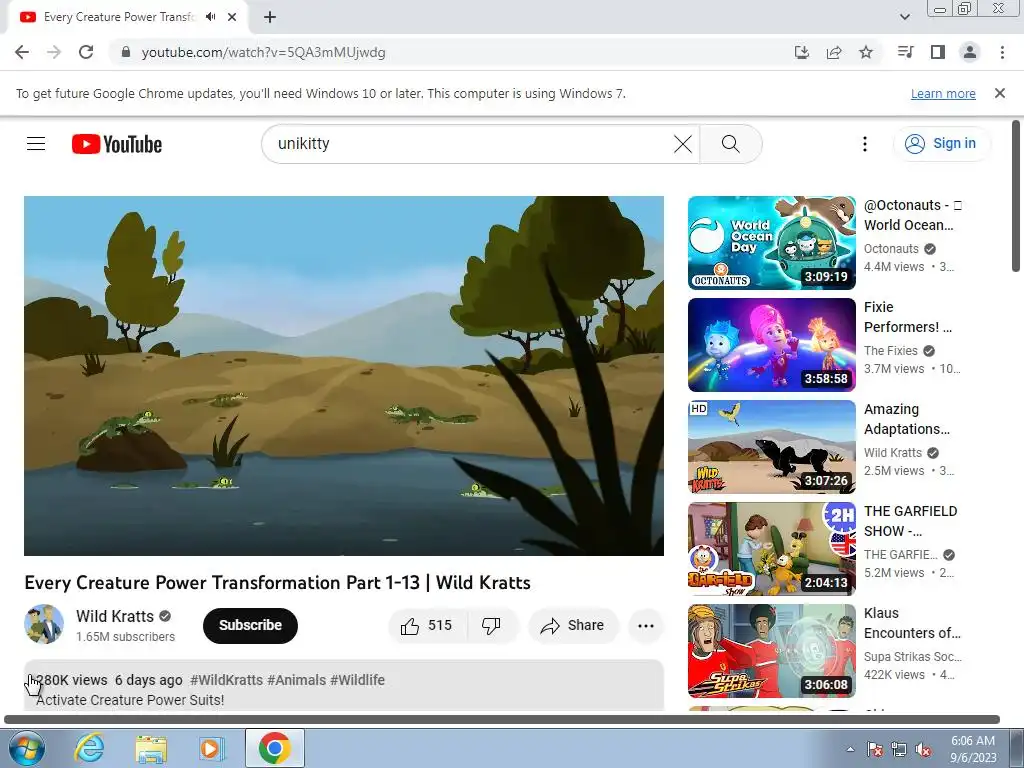This screenshot has height=768, width=1024.
Task: Visit the Octonauts channel name
Action: point(891,249)
